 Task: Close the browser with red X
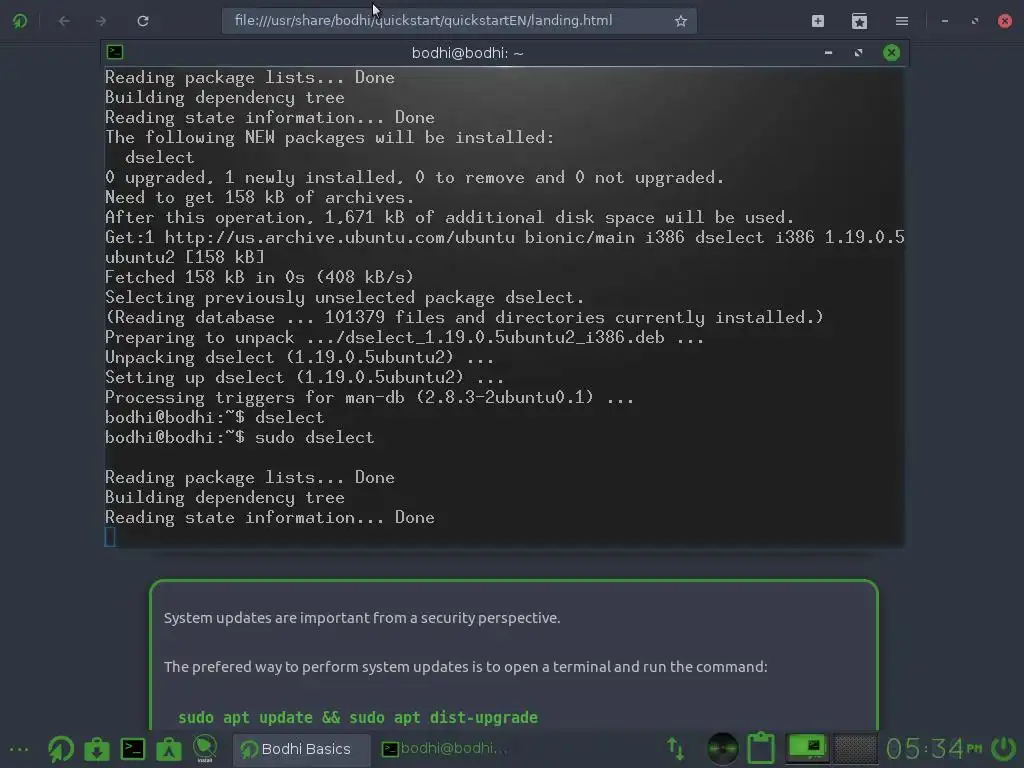coord(1005,21)
